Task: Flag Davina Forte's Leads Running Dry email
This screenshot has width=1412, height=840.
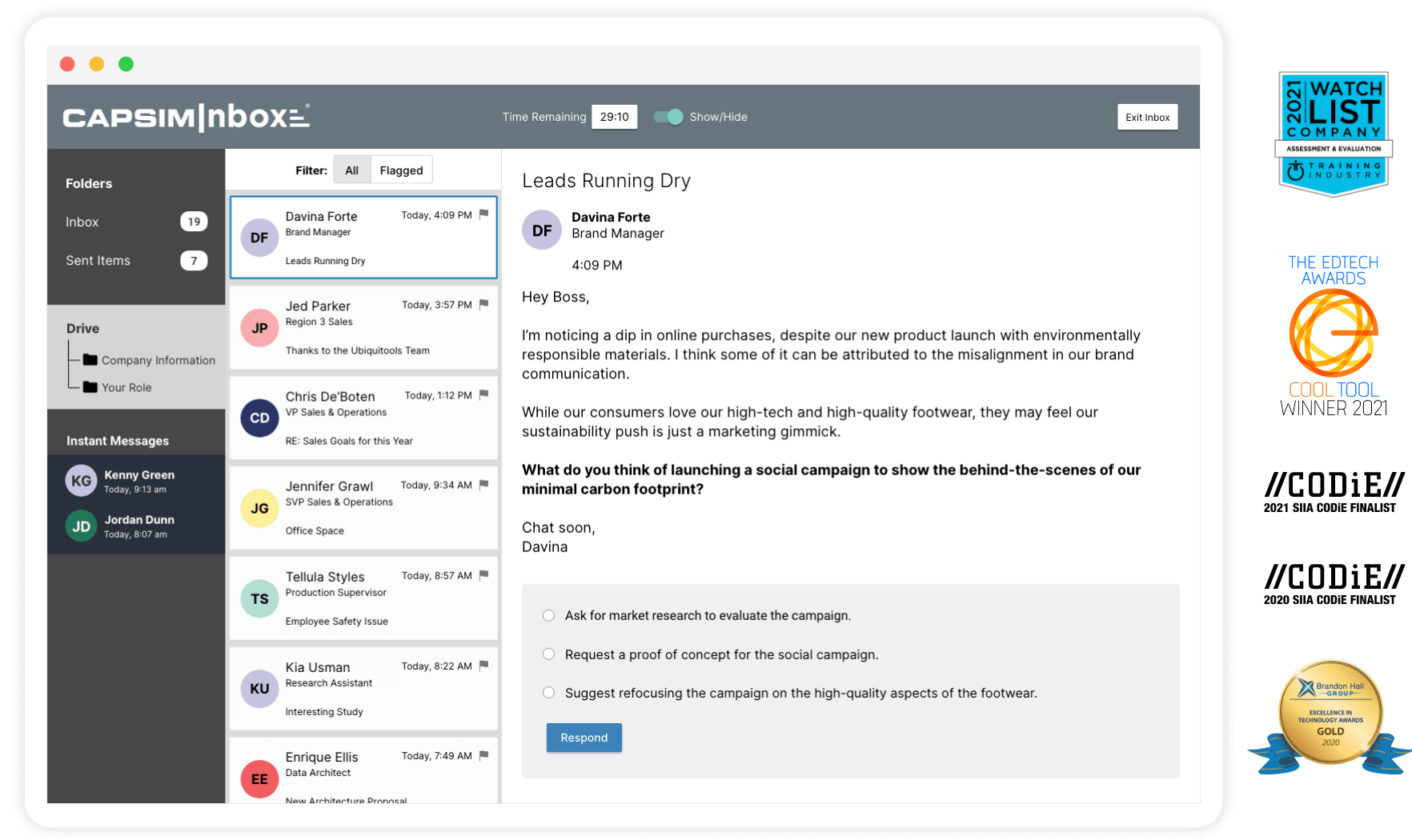Action: (x=483, y=214)
